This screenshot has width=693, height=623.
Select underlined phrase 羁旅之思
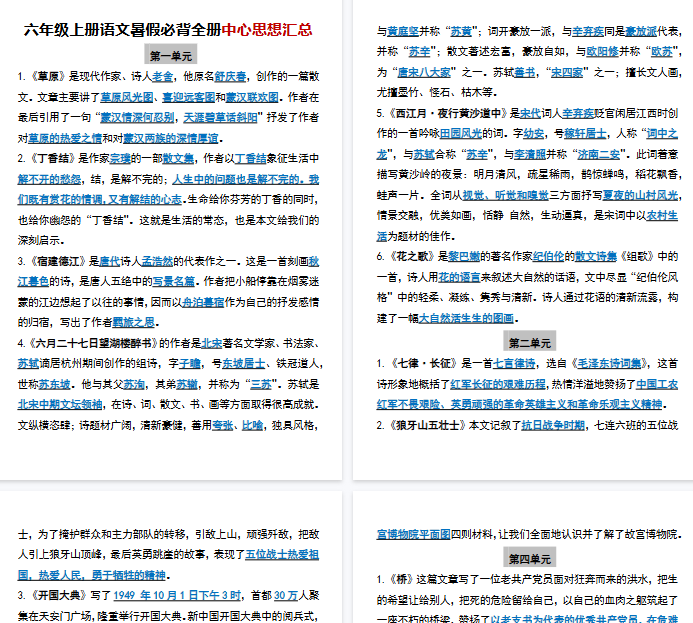[133, 323]
